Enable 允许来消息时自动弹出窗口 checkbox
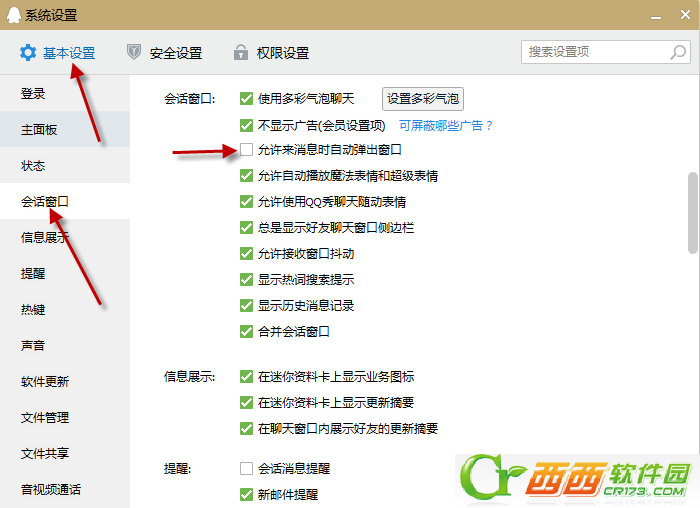The image size is (700, 508). (246, 150)
